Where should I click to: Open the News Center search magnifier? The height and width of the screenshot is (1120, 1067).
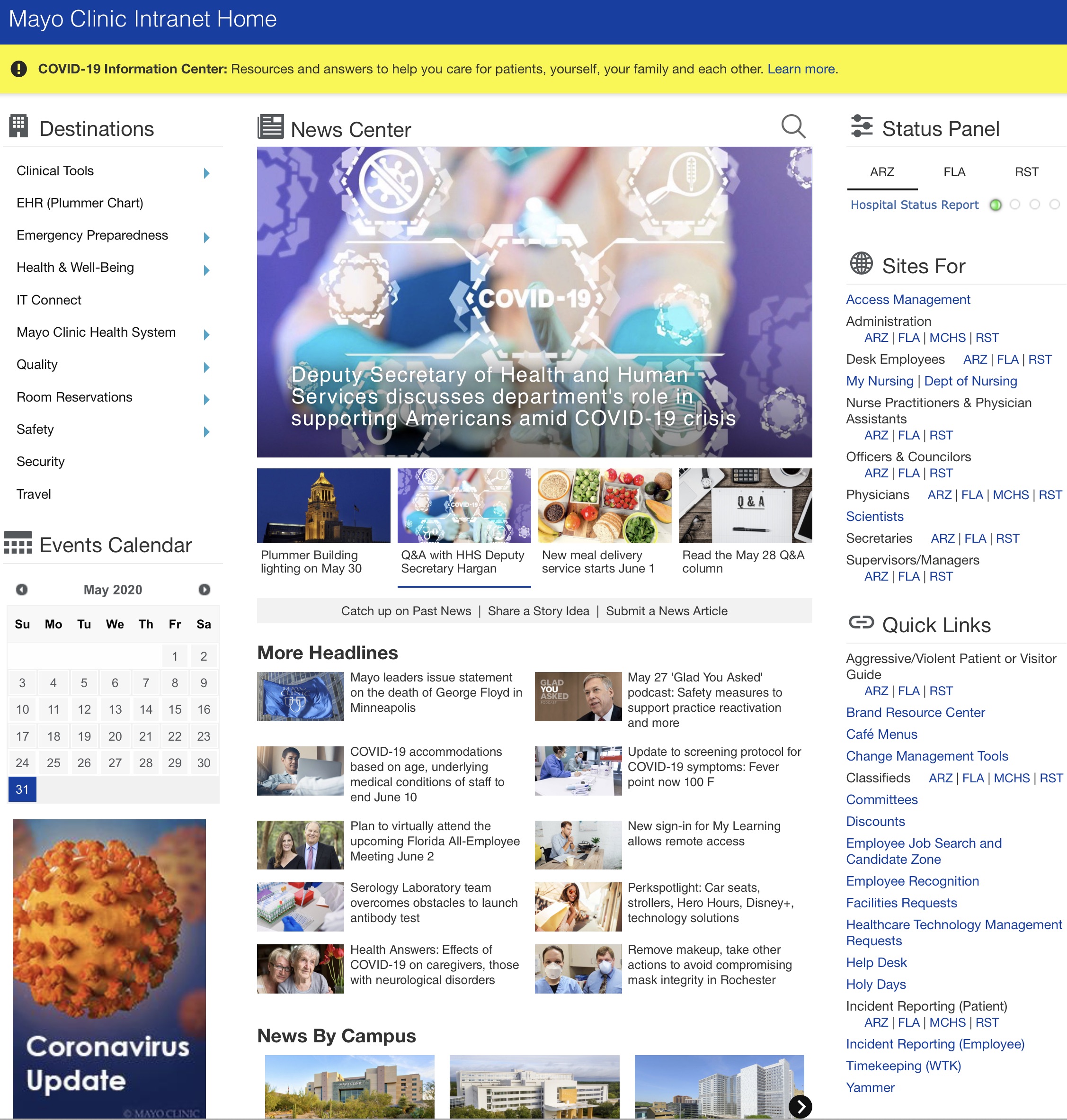pyautogui.click(x=793, y=126)
